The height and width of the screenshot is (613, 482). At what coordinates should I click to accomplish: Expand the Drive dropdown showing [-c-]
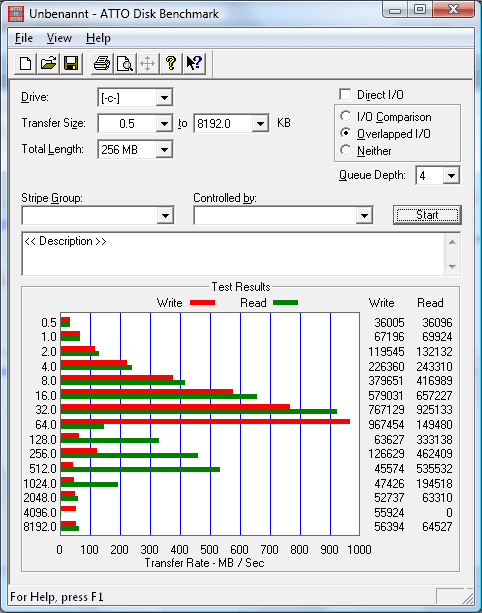click(164, 98)
